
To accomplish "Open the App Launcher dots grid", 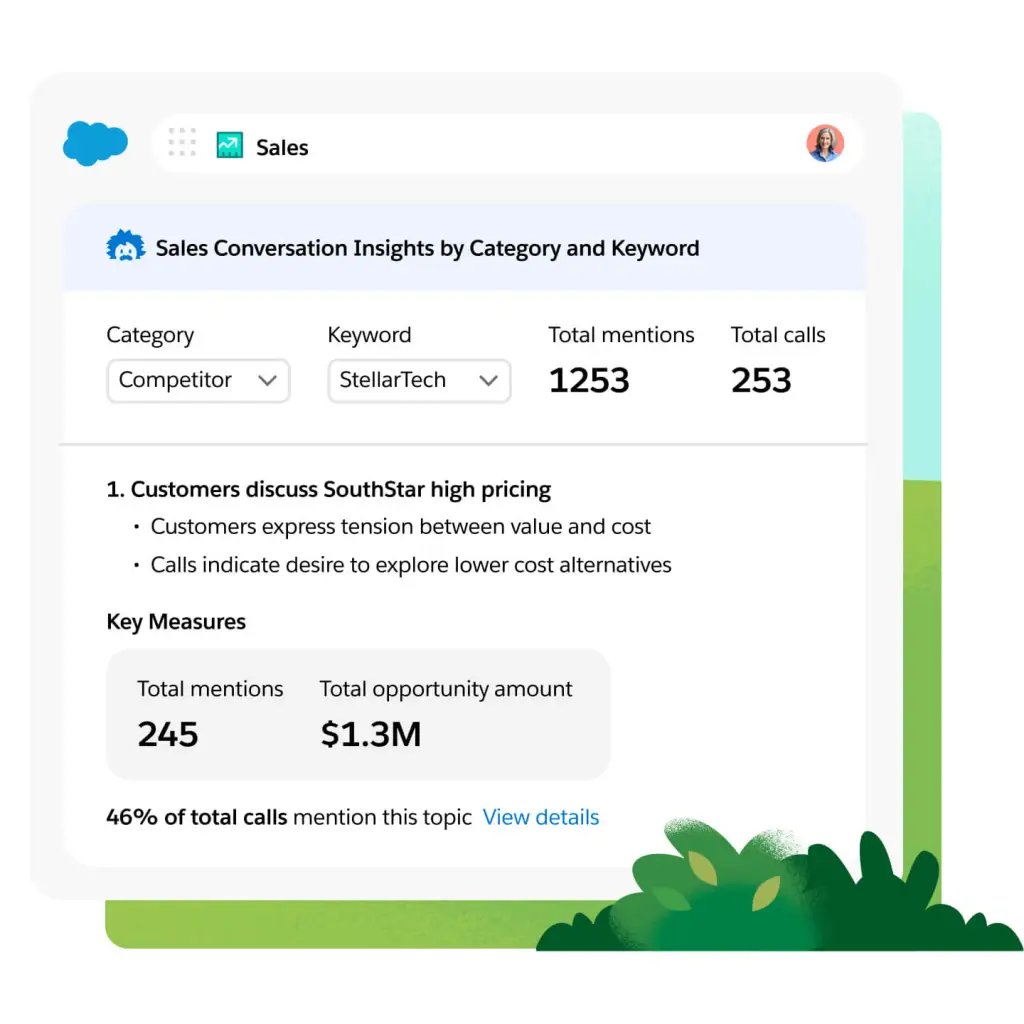I will tap(182, 143).
